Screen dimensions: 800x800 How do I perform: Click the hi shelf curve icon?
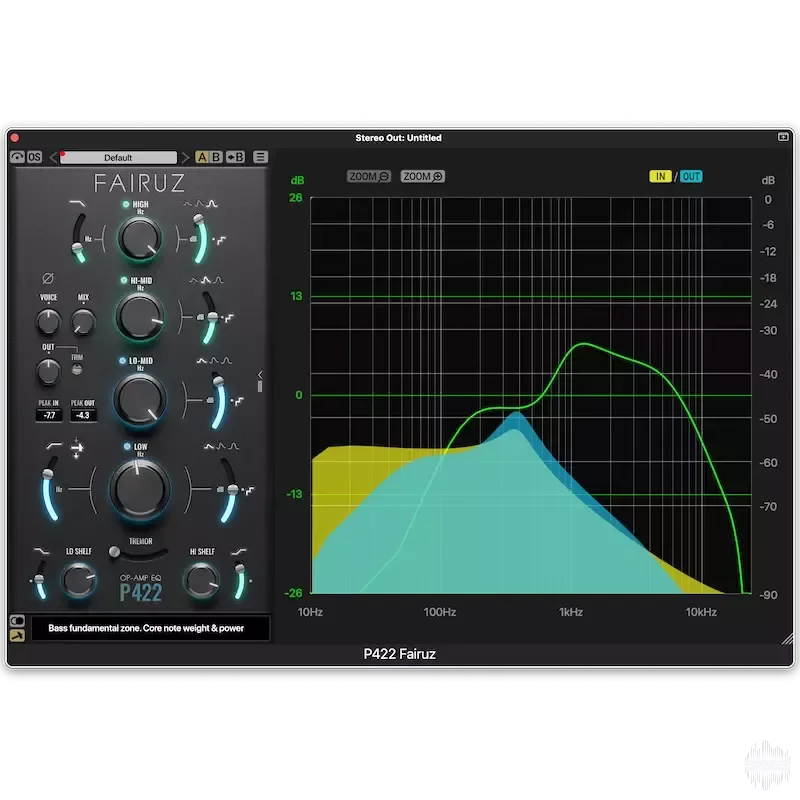(238, 551)
